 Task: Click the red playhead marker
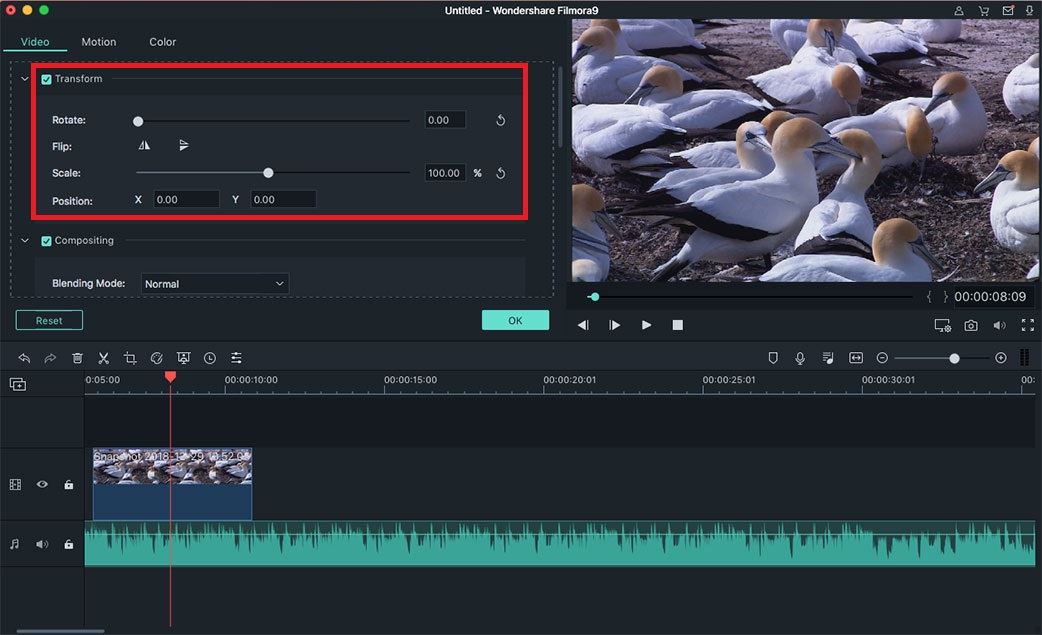click(x=170, y=377)
